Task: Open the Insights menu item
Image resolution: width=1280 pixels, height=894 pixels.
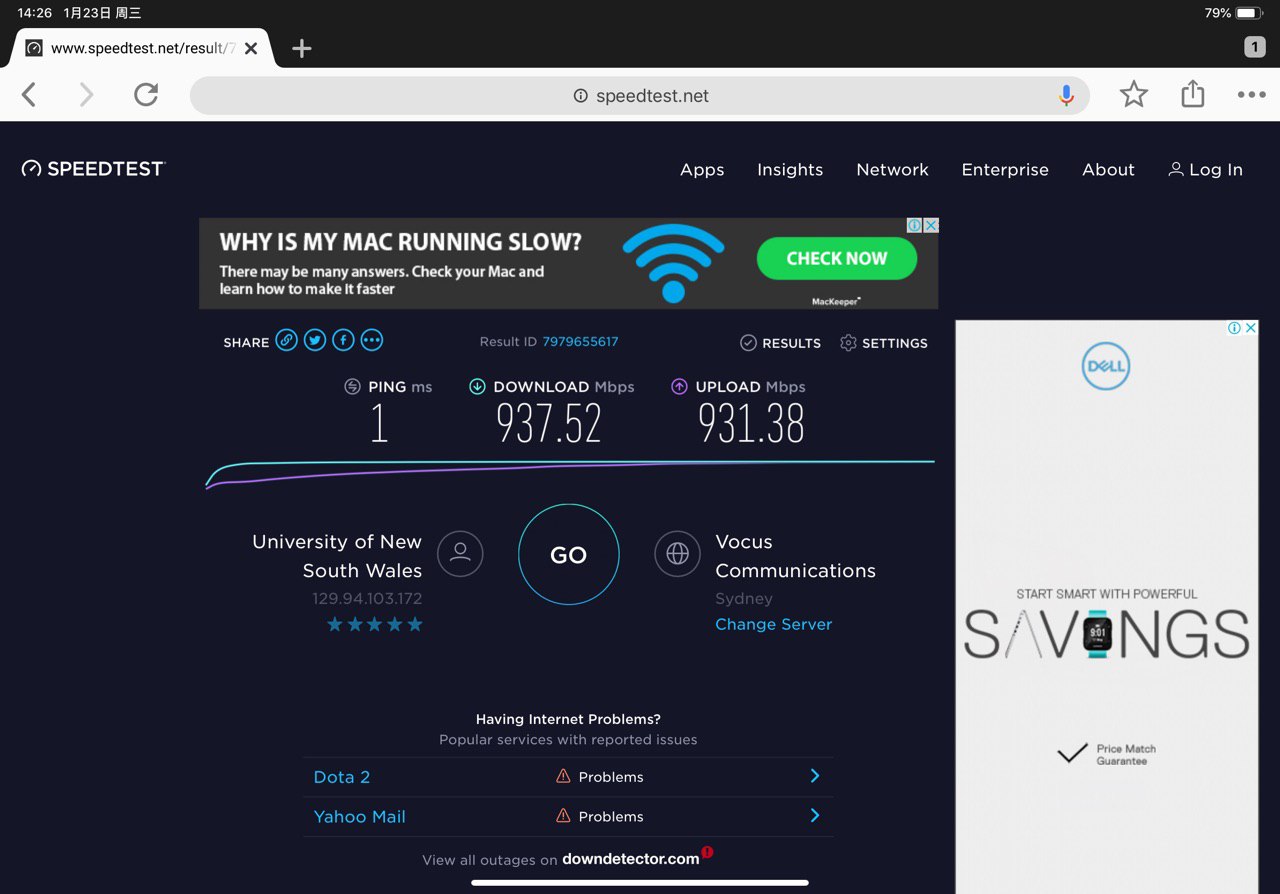Action: point(790,170)
